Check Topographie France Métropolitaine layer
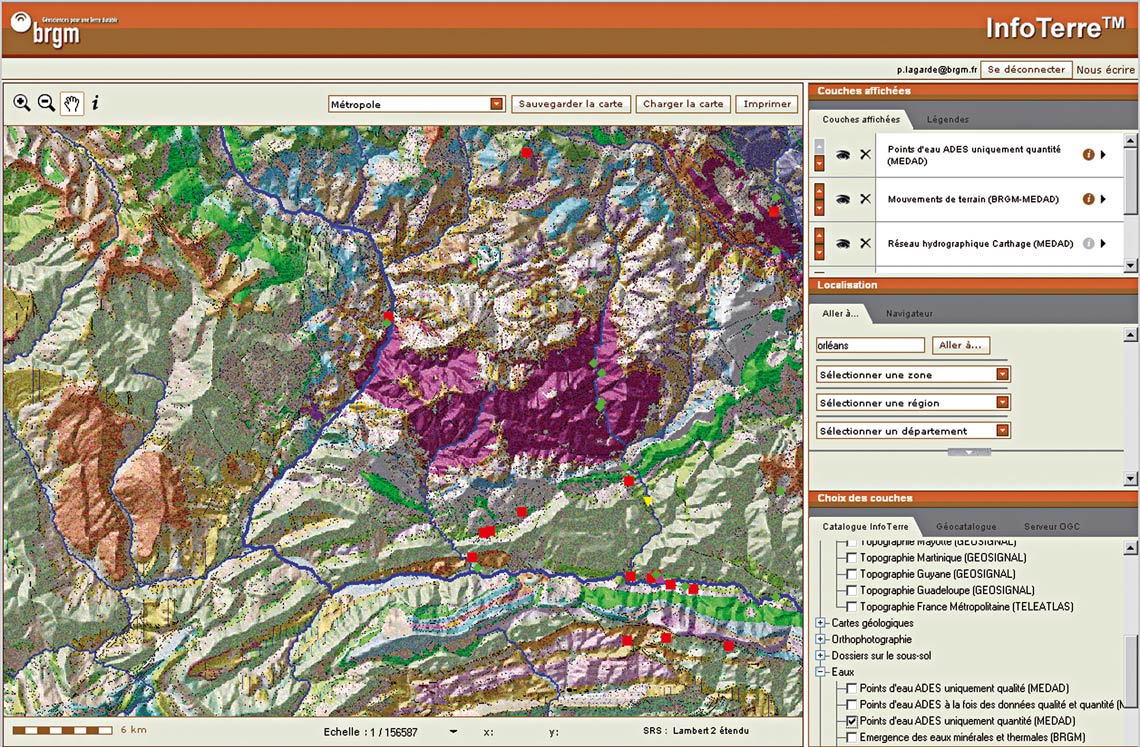Image resolution: width=1140 pixels, height=747 pixels. coord(852,607)
